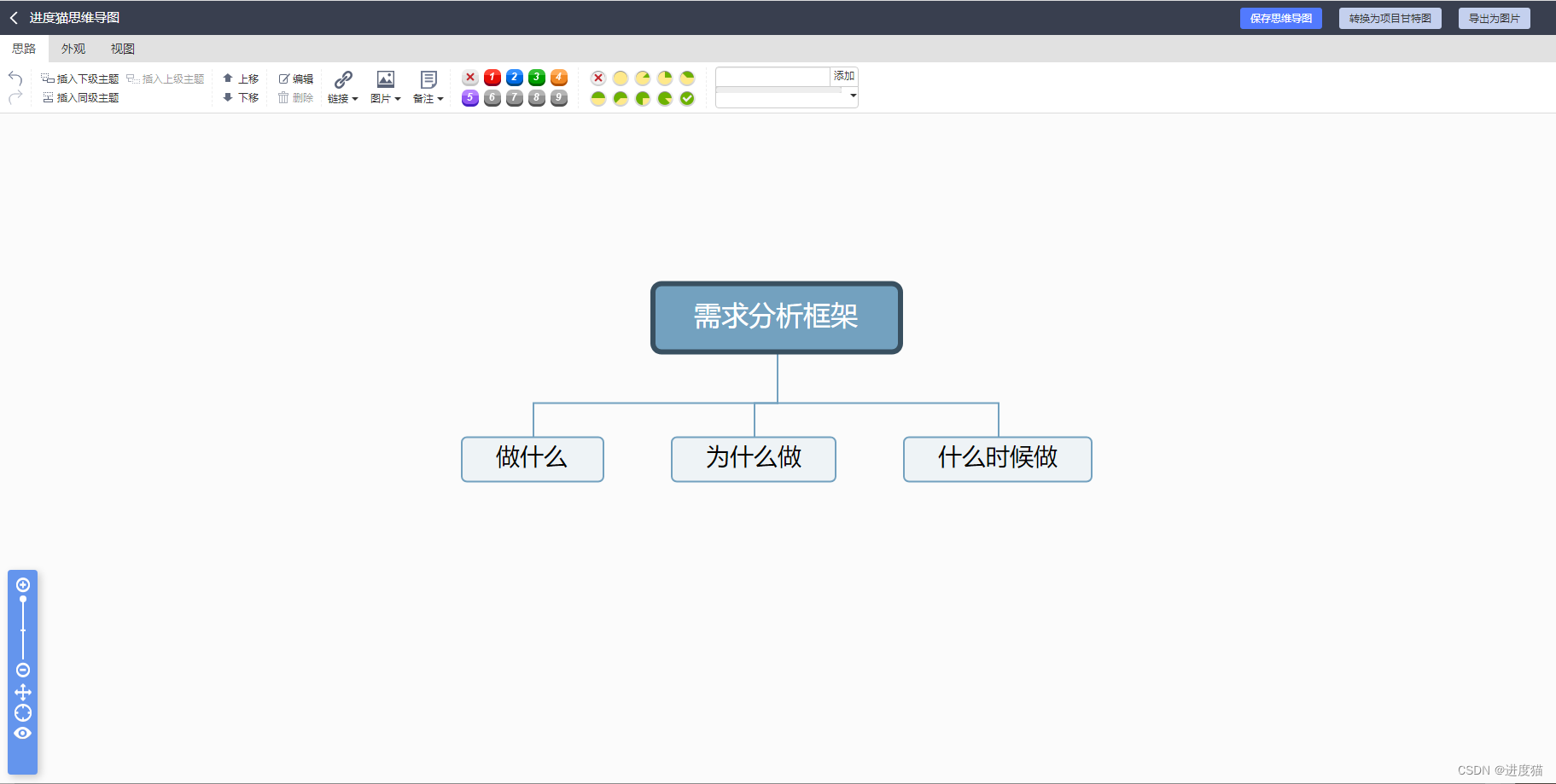Mark progress complete with the green check

coord(687,98)
